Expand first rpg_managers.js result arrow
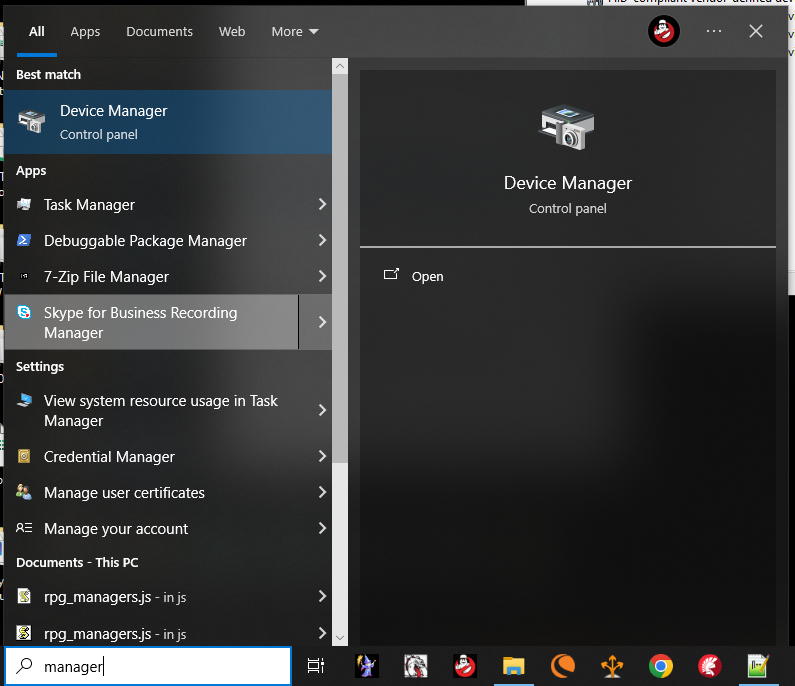 pos(322,596)
